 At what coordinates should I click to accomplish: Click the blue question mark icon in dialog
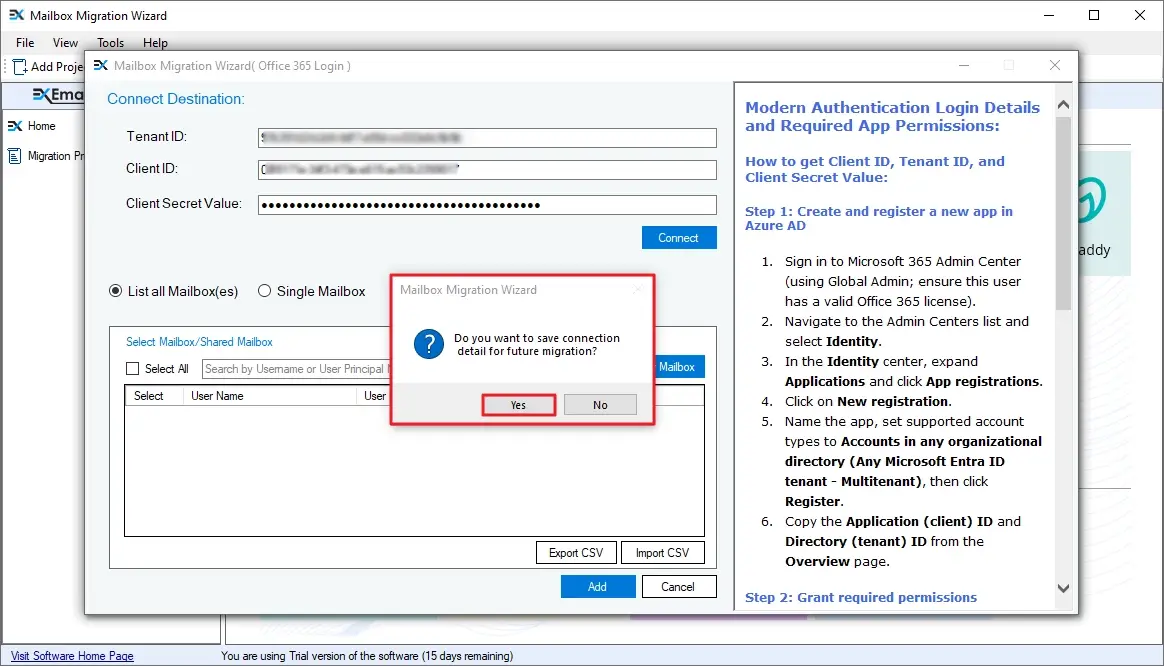pyautogui.click(x=428, y=344)
